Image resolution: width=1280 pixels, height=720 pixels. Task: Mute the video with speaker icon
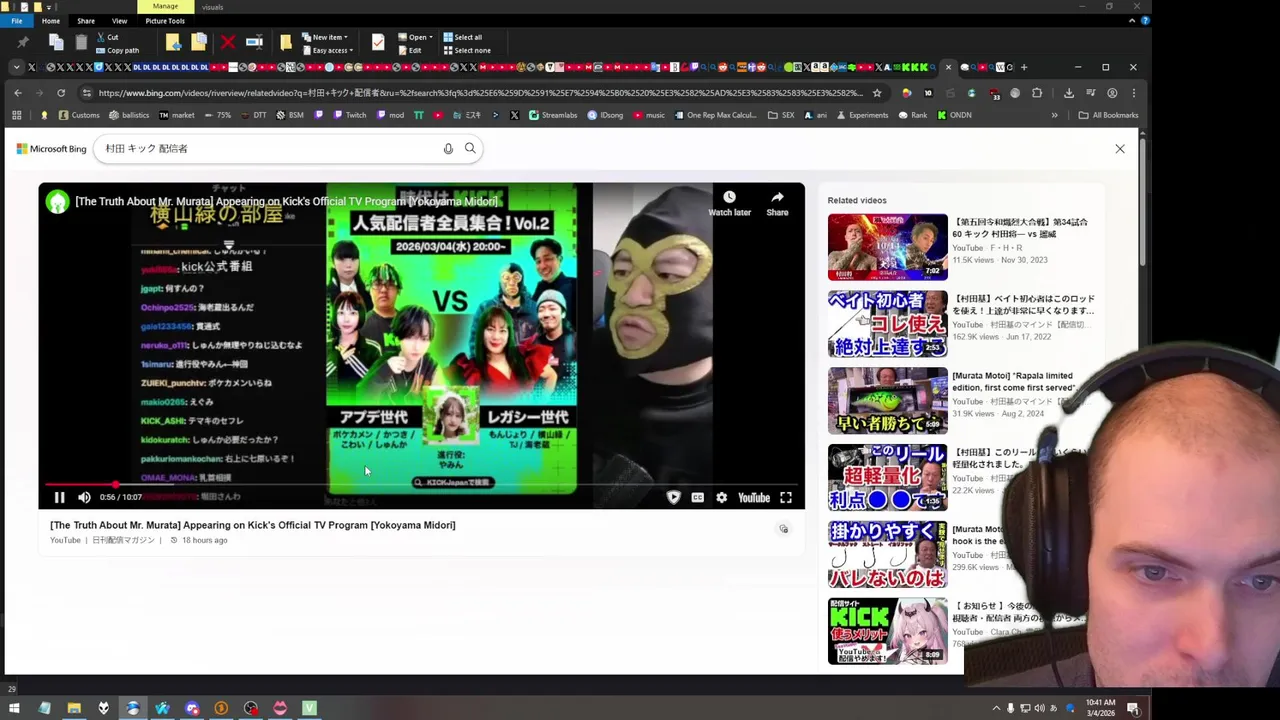tap(84, 497)
